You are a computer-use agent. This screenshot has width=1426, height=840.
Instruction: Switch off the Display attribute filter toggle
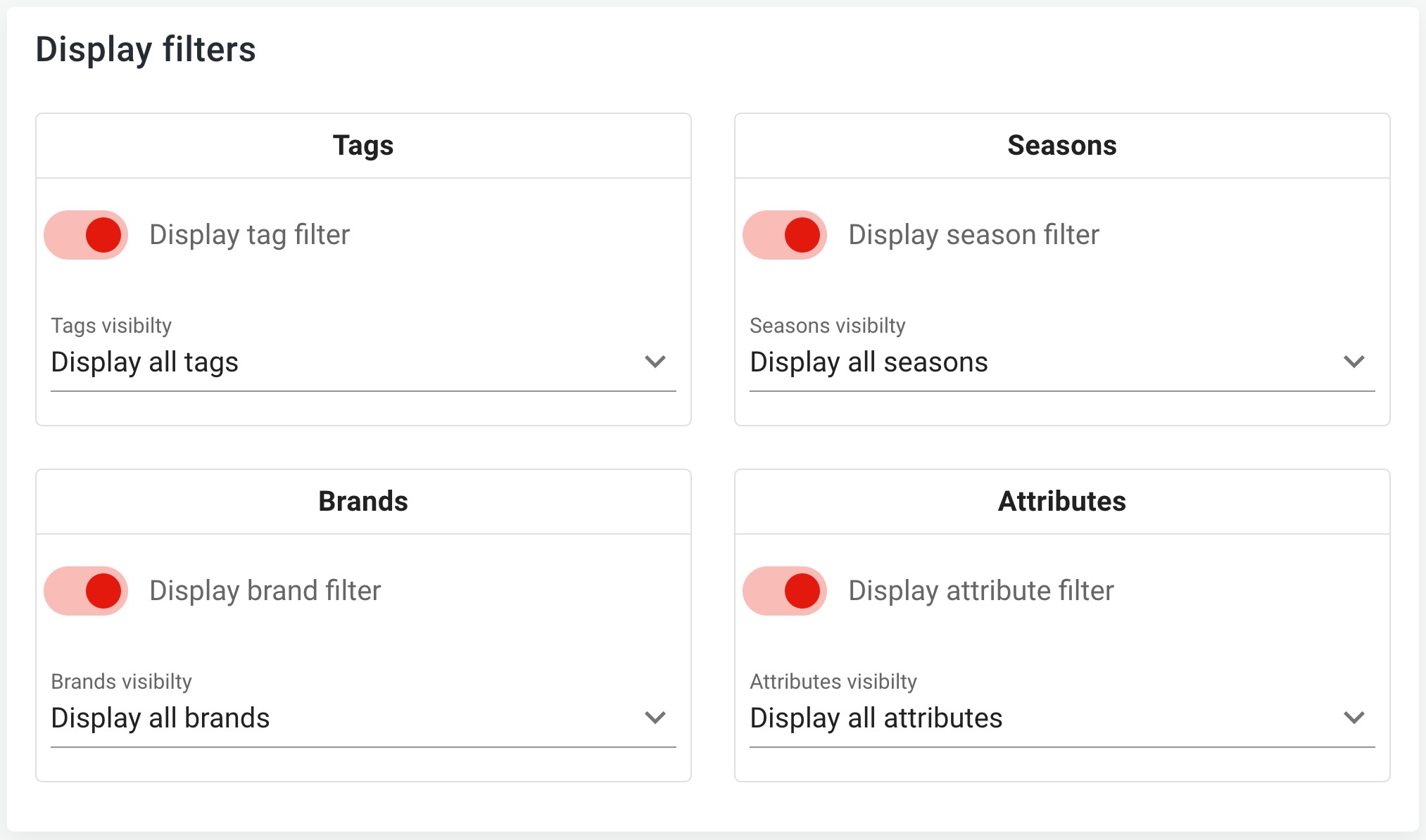click(x=785, y=591)
